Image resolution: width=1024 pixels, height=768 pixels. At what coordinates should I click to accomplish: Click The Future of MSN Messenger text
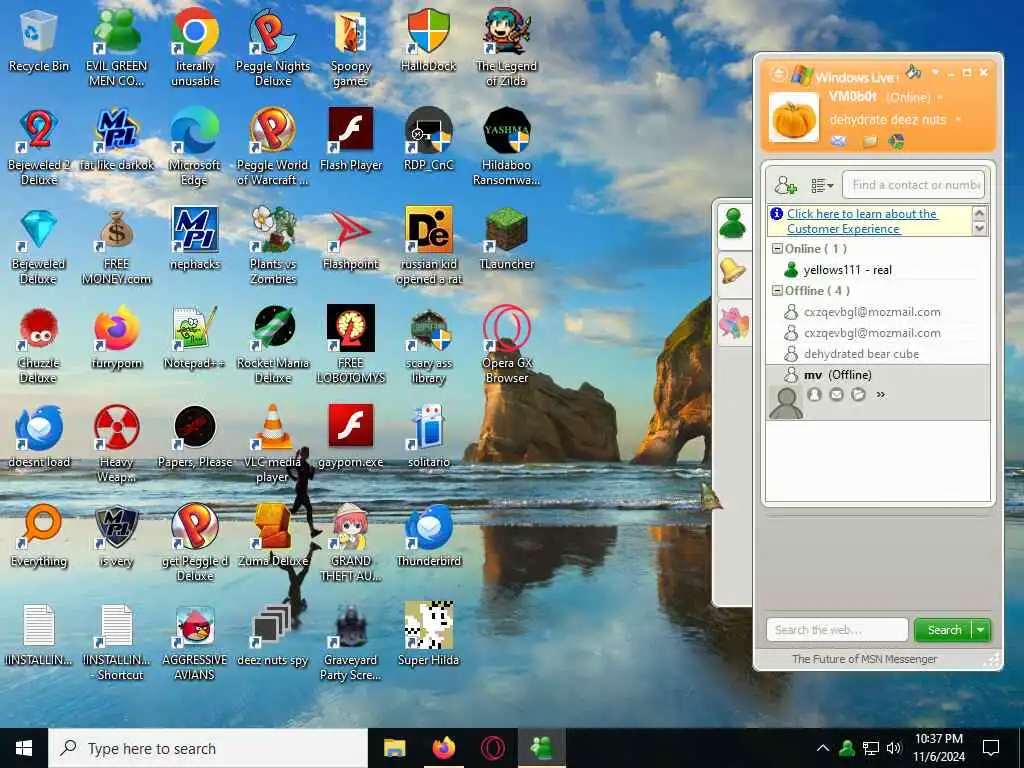point(864,659)
